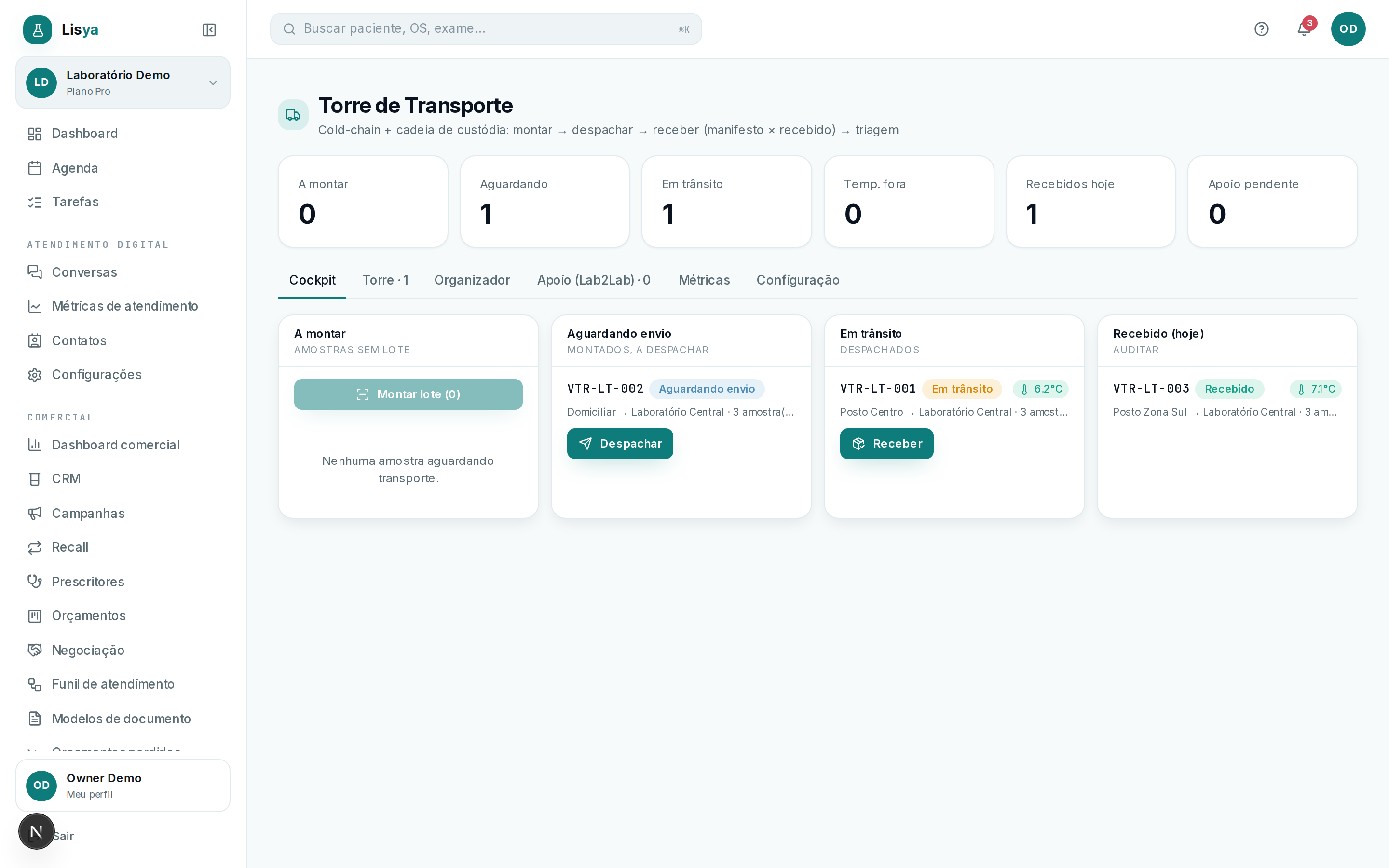
Task: Click the Configurações gear icon
Action: [34, 375]
